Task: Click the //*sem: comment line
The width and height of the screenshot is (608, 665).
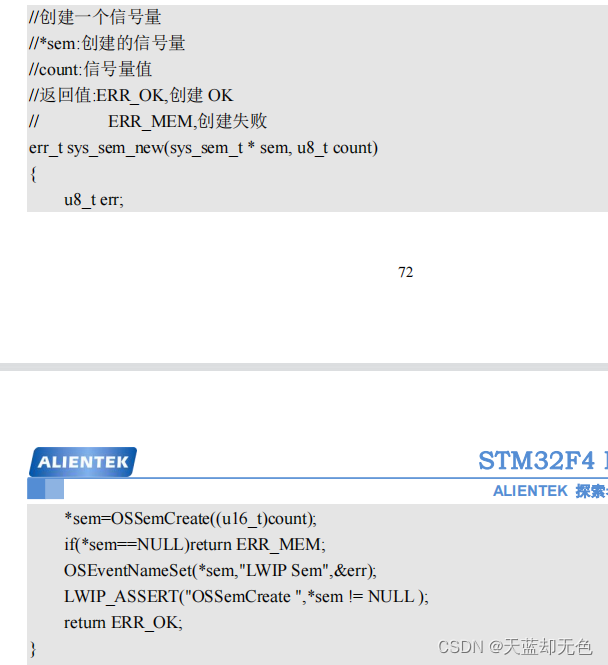Action: (107, 43)
